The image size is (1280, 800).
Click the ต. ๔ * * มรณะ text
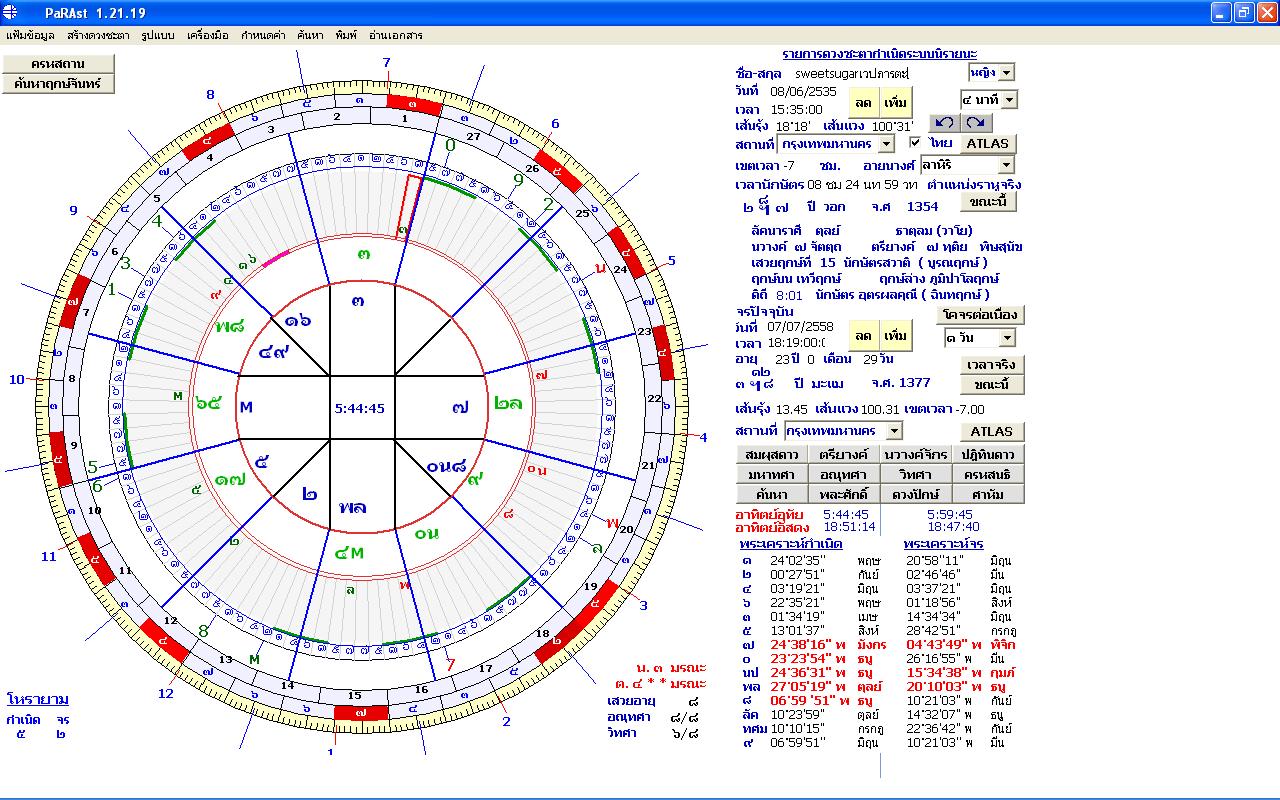661,684
